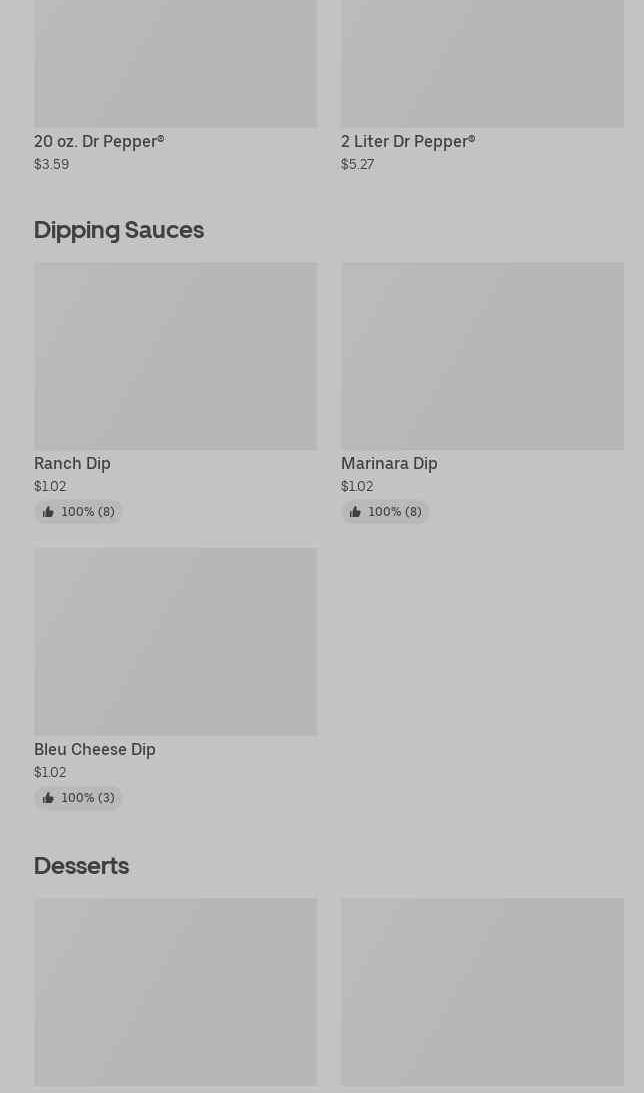The image size is (644, 1093).
Task: Open the Ranch Dip item name
Action: [72, 464]
